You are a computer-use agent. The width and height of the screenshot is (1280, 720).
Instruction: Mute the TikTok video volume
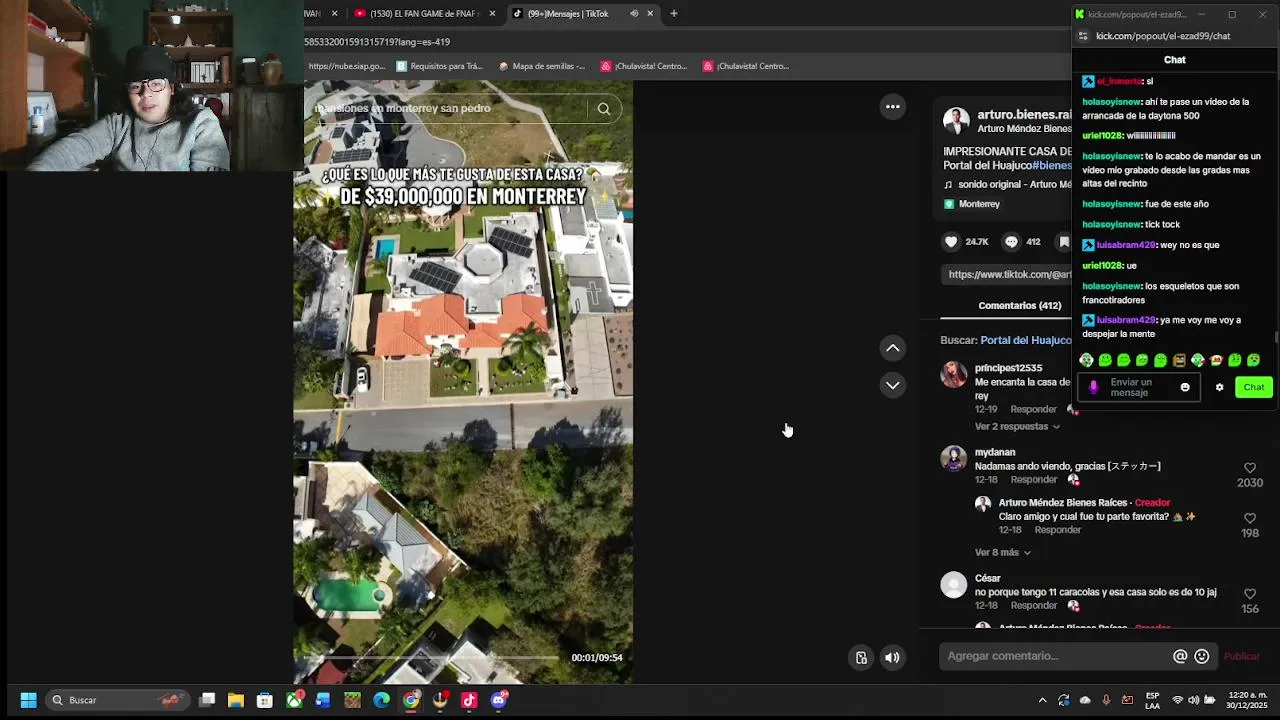coord(892,657)
